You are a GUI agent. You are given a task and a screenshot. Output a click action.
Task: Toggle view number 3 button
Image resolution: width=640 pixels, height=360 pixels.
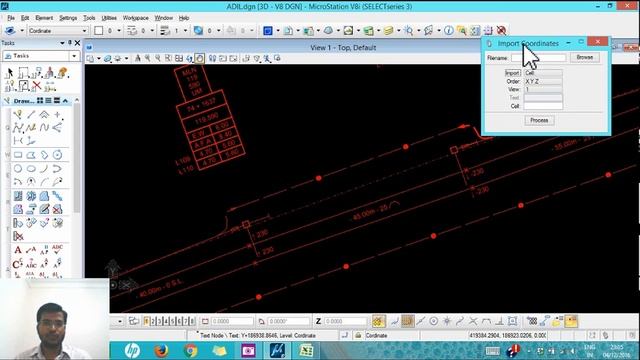pos(160,321)
